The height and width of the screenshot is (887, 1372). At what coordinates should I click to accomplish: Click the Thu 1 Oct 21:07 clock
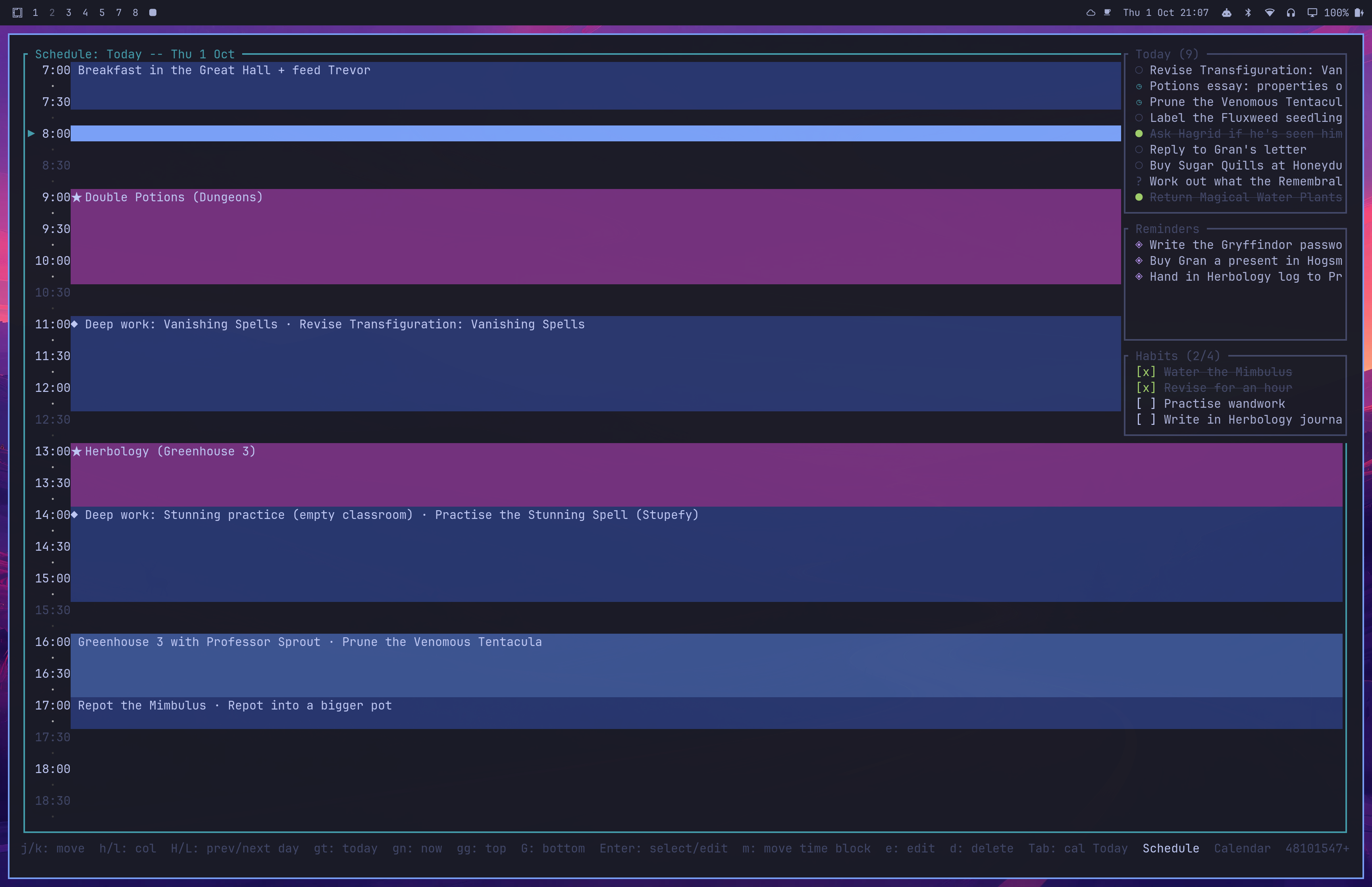click(1166, 13)
